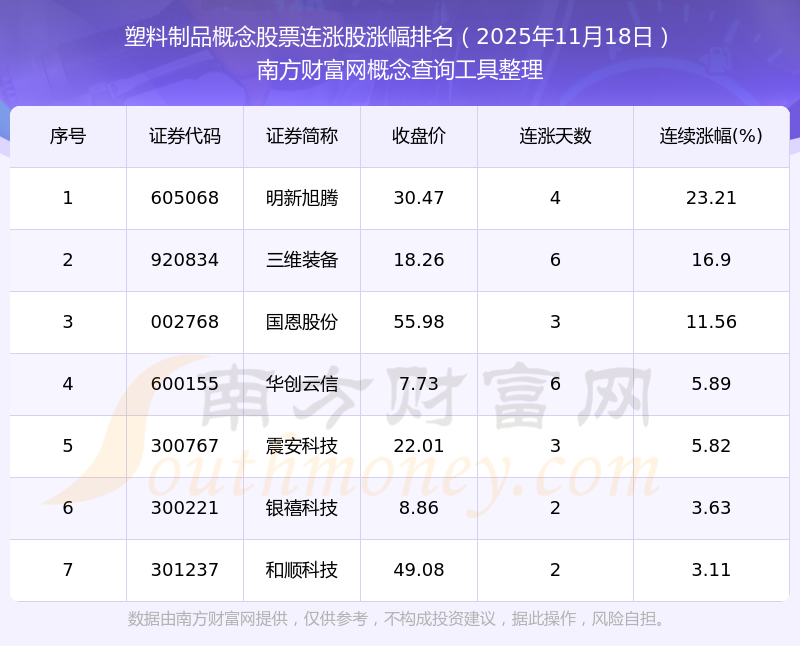Click gain value 23.21
The image size is (800, 646).
click(x=711, y=198)
